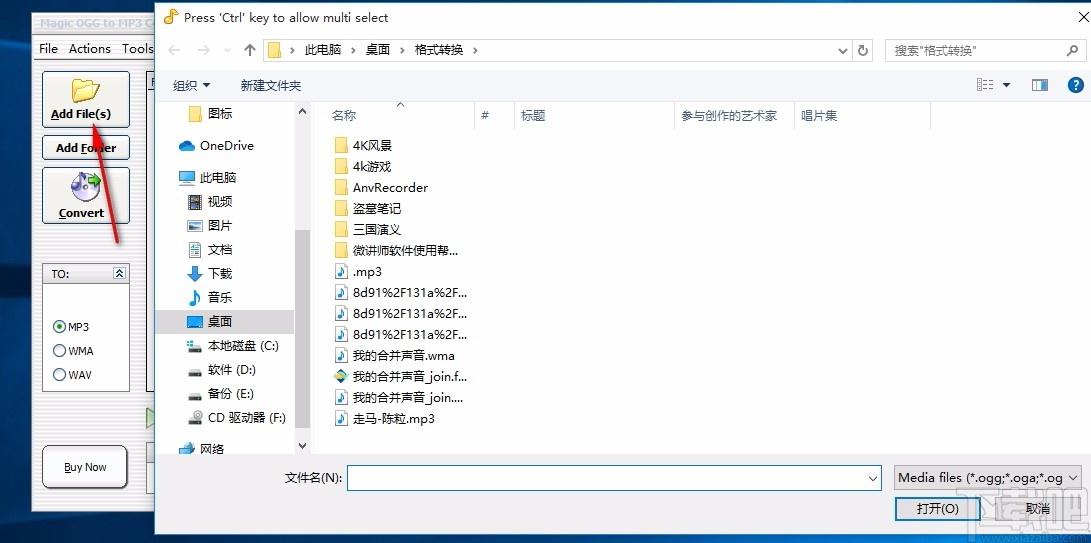Change the view layout icon
1091x543 pixels.
tap(985, 85)
